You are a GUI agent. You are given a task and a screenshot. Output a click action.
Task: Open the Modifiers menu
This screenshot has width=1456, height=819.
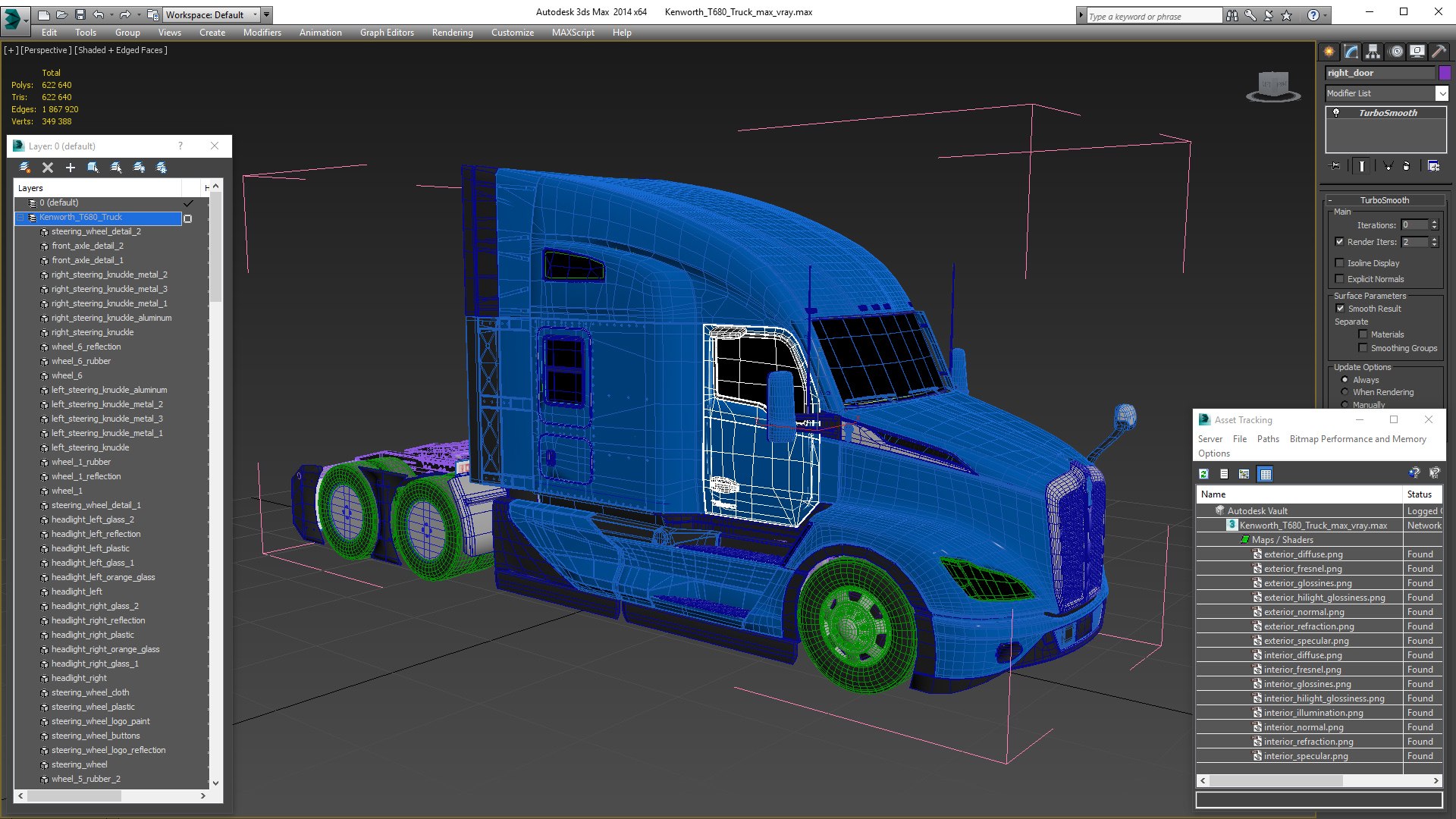tap(262, 33)
